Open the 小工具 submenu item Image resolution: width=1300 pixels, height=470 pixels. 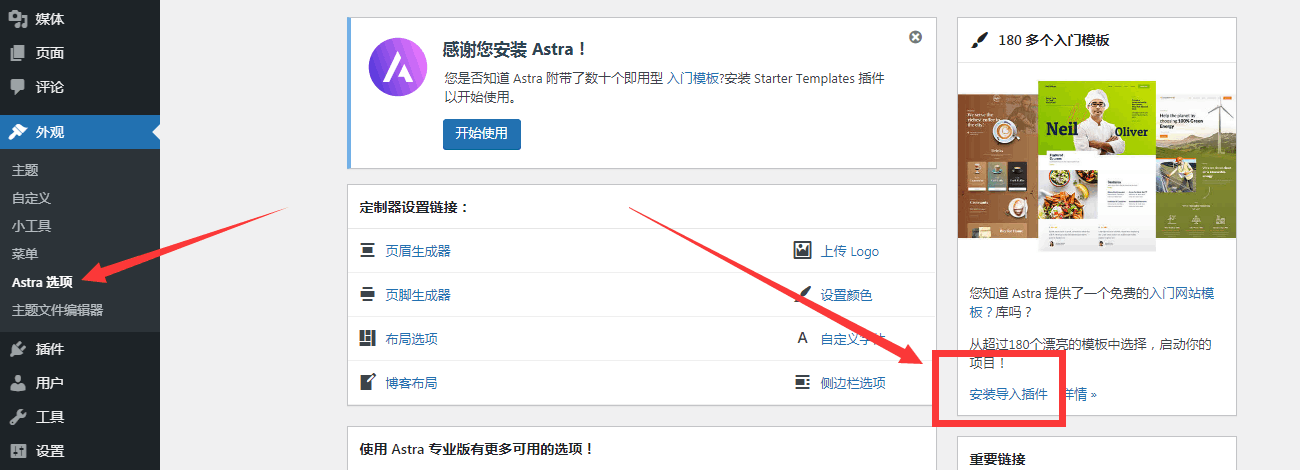pyautogui.click(x=31, y=226)
